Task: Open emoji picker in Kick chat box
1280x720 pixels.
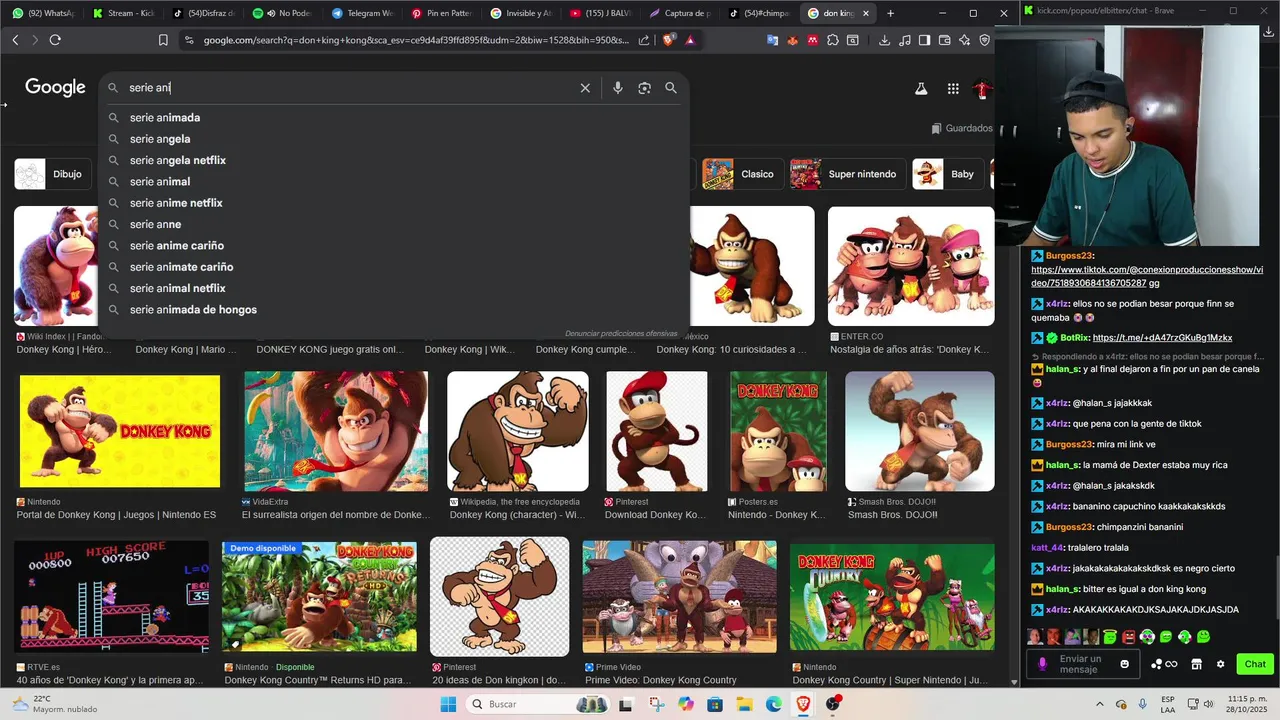Action: 1125,664
